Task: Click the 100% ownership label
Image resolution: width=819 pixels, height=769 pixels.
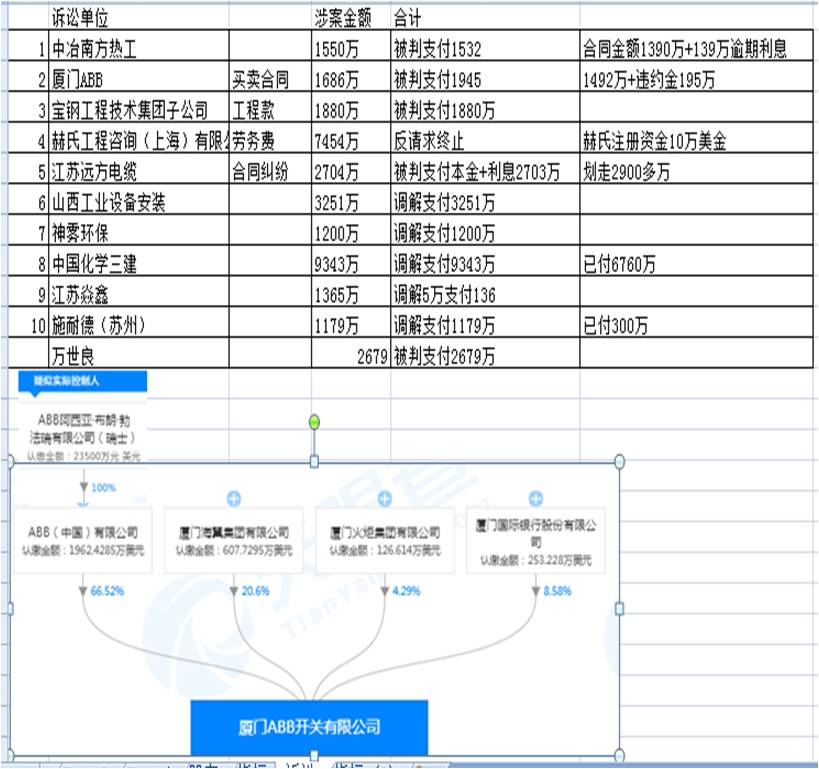Action: coord(103,488)
